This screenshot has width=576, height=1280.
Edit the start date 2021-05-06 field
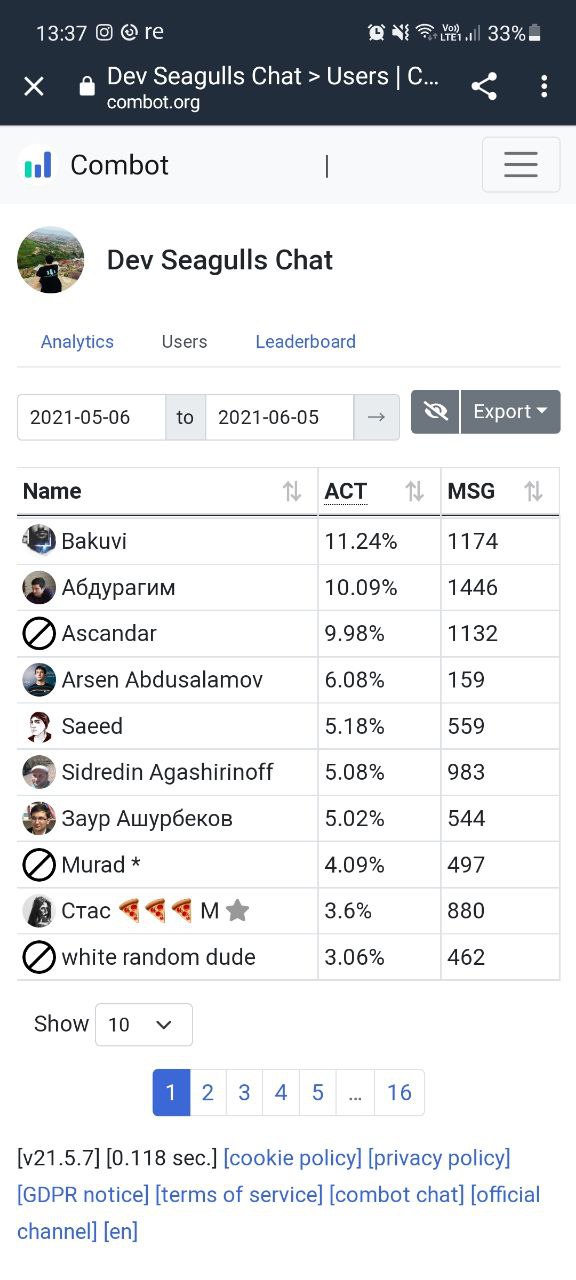(x=91, y=417)
